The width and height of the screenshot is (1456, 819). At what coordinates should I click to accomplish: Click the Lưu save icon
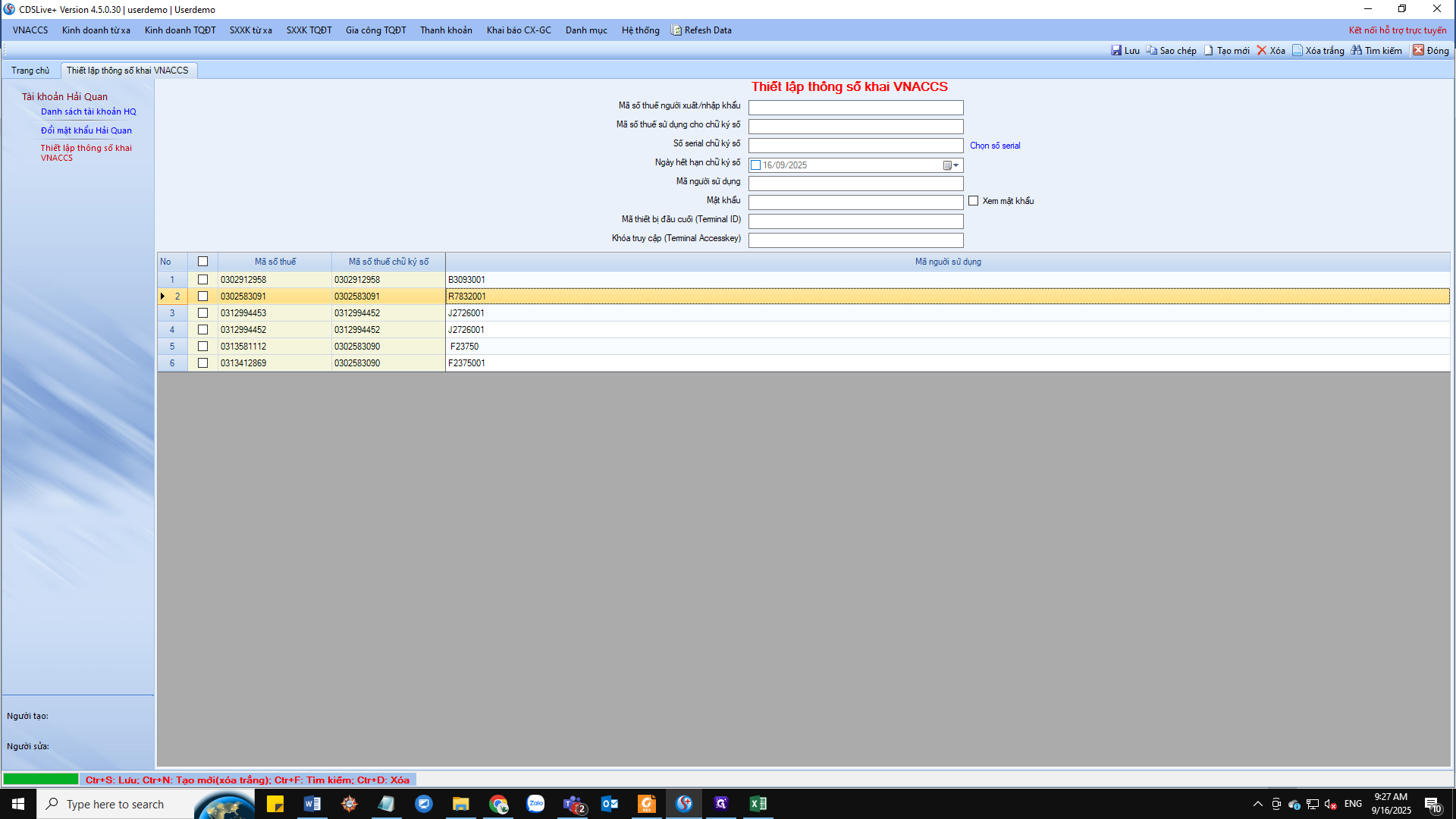point(1116,51)
